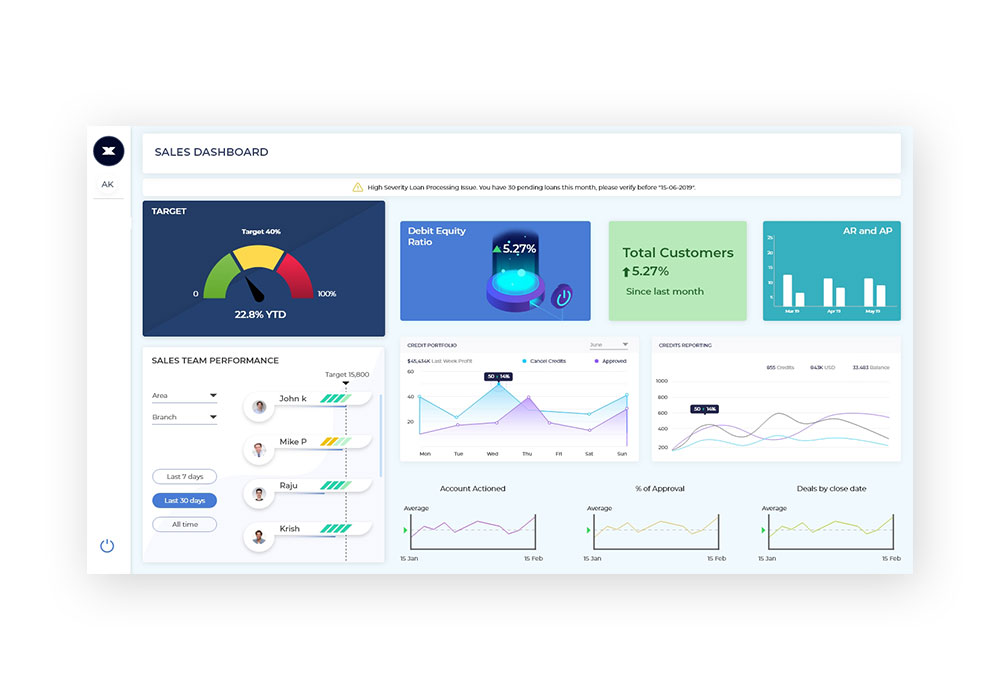
Task: Open the Account Actioned chart
Action: pyautogui.click(x=473, y=532)
